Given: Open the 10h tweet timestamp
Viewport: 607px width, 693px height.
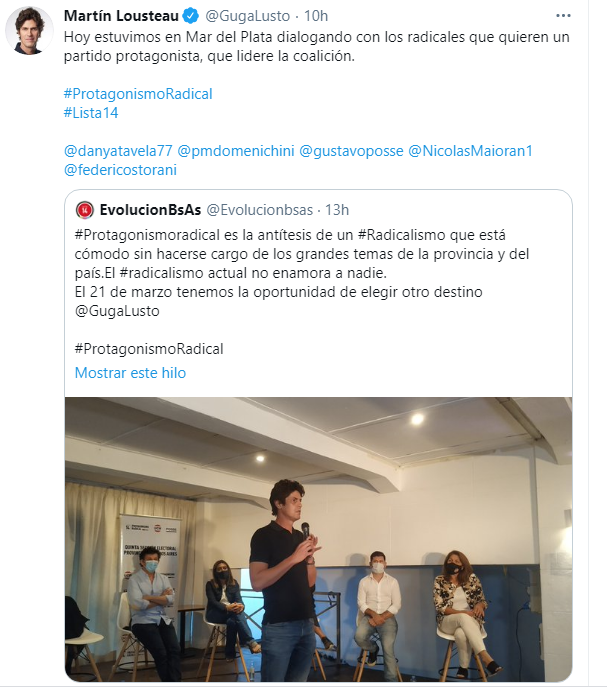Looking at the screenshot, I should 316,16.
